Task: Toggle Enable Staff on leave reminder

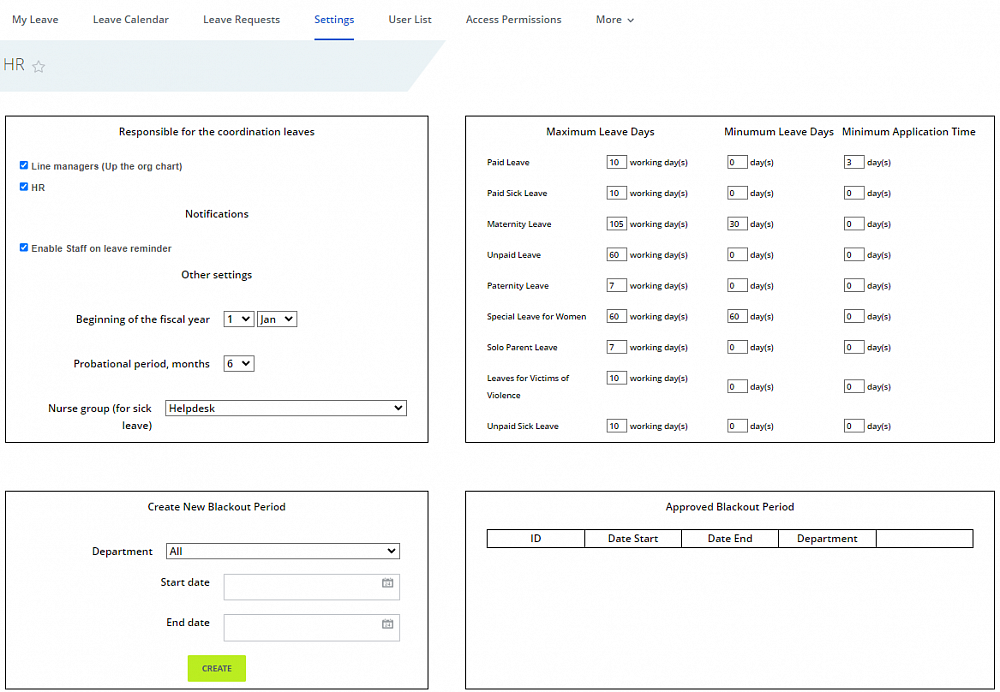Action: pos(23,248)
